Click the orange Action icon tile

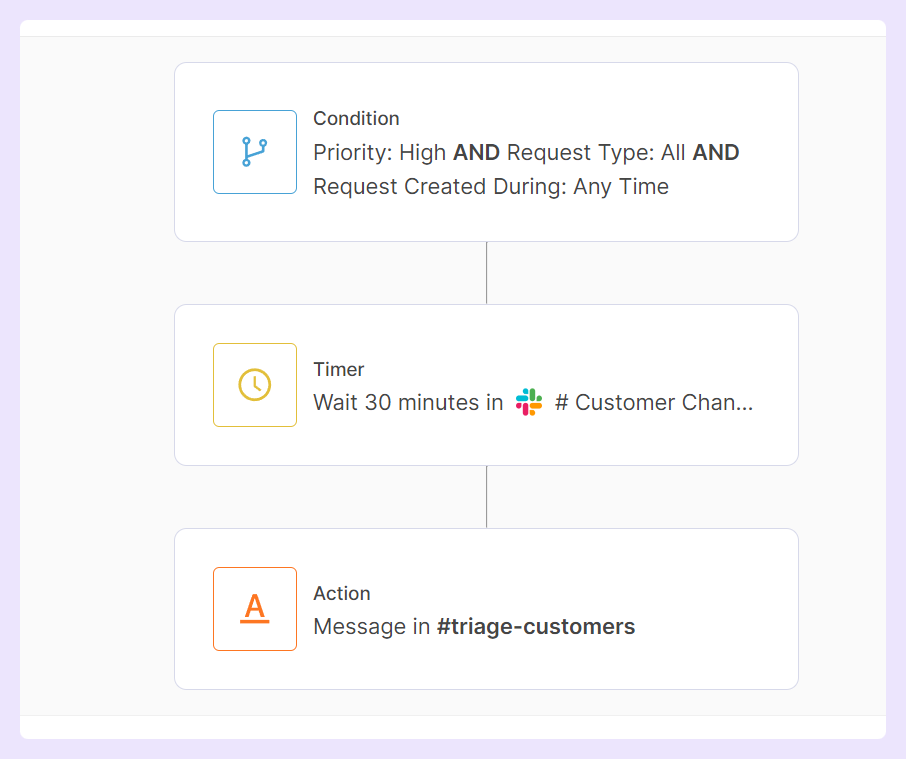click(255, 609)
